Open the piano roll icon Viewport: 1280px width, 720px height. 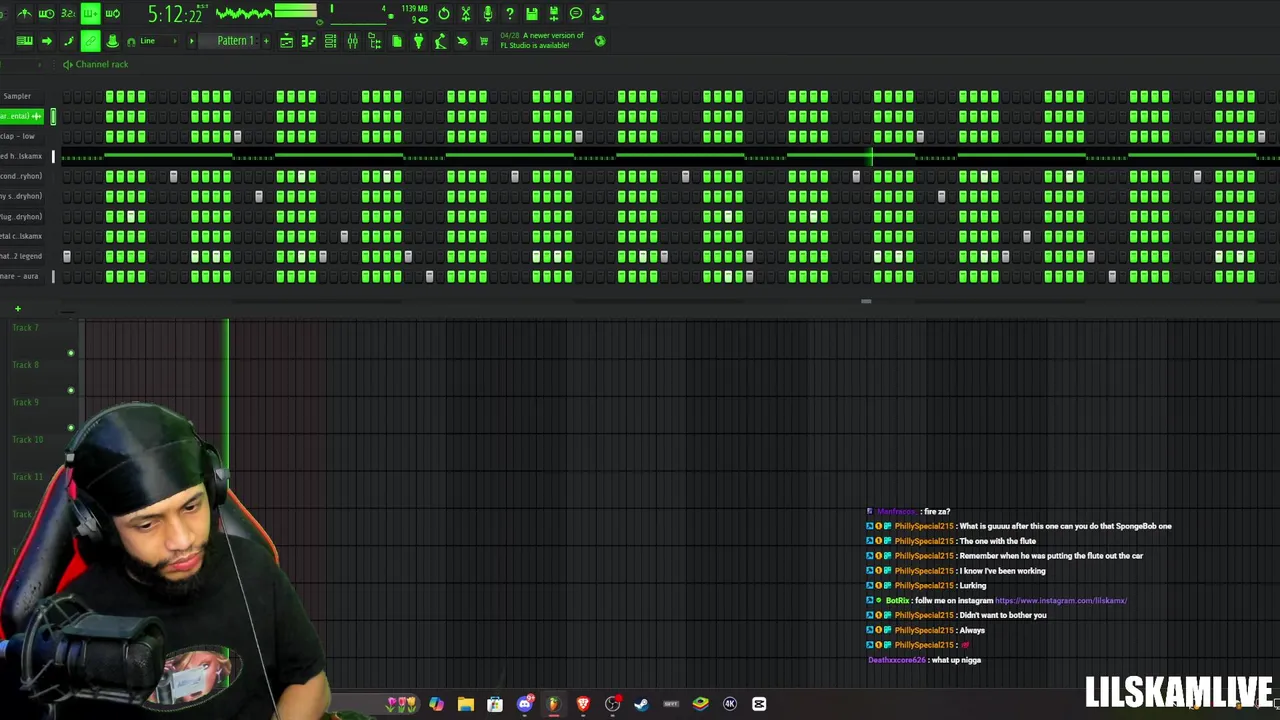coord(308,41)
